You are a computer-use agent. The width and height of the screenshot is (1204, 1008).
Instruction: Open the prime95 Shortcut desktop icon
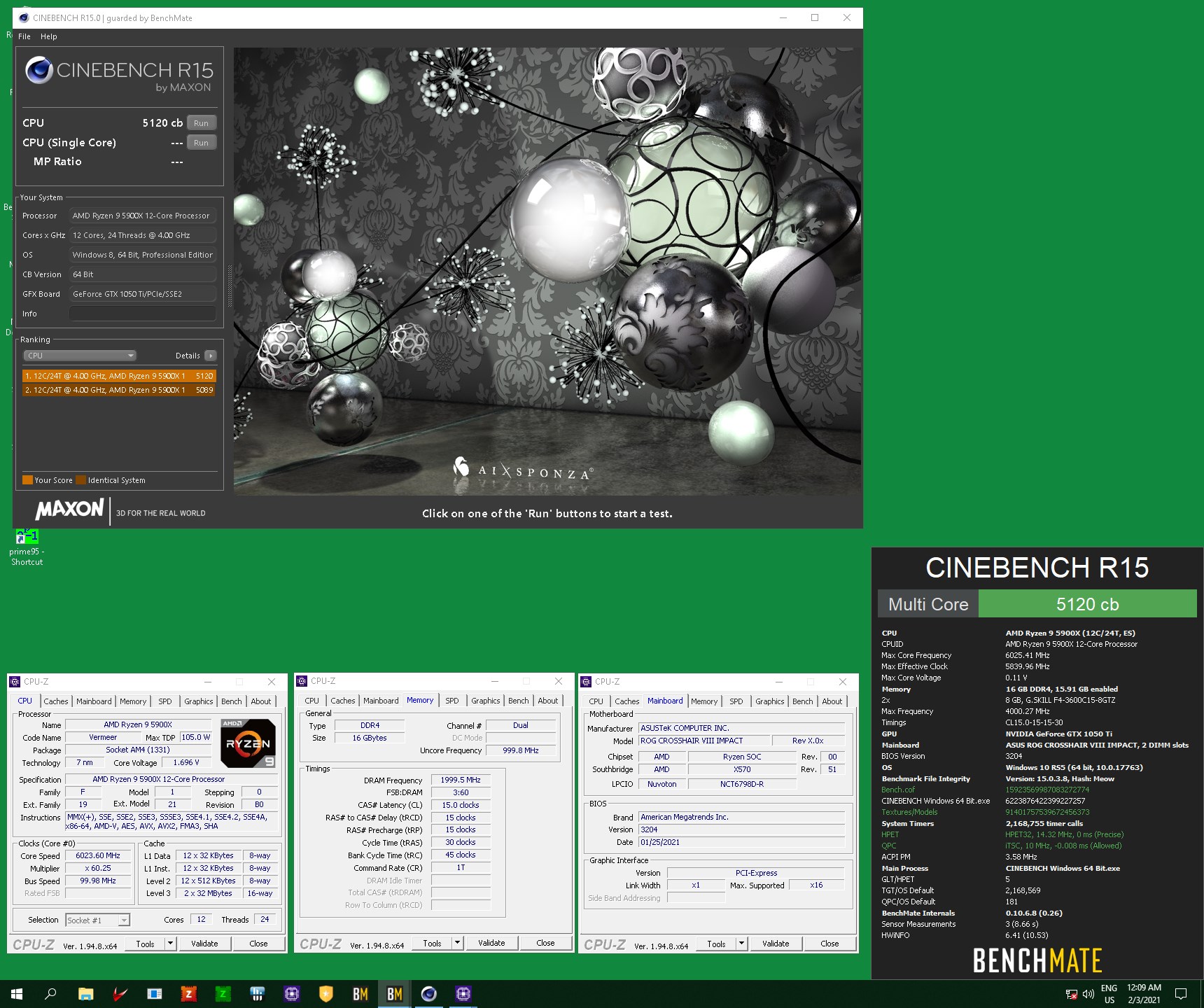27,547
